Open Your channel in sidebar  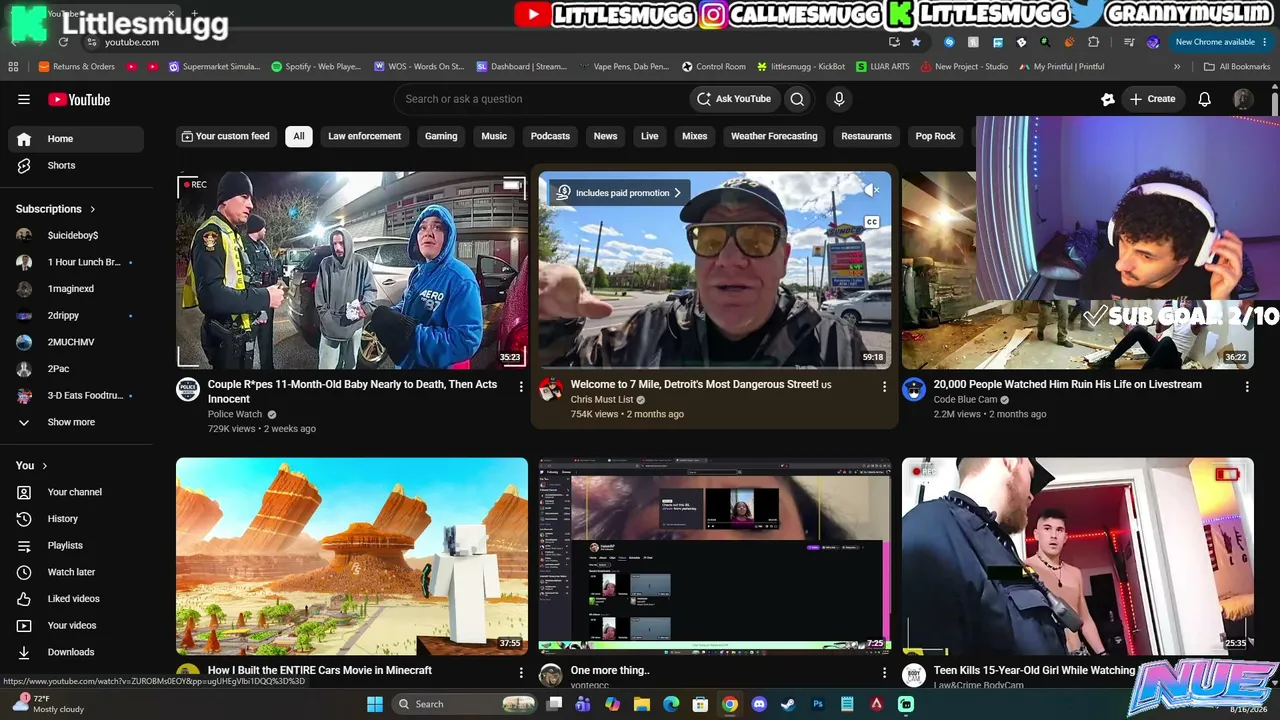tap(76, 492)
